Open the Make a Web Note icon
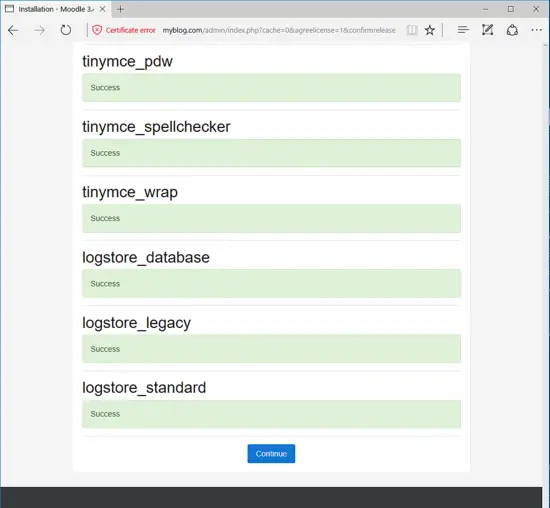The image size is (550, 508). [x=487, y=30]
